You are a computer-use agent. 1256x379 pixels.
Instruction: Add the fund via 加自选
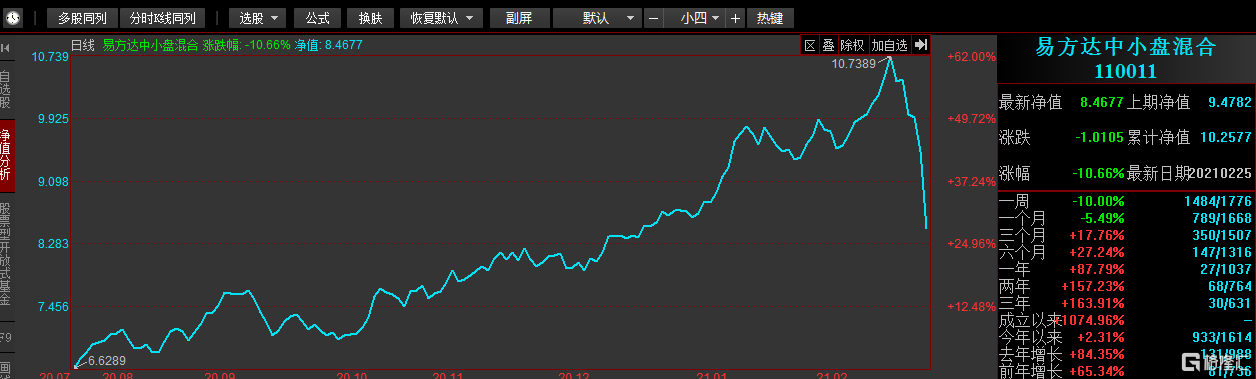[x=889, y=45]
